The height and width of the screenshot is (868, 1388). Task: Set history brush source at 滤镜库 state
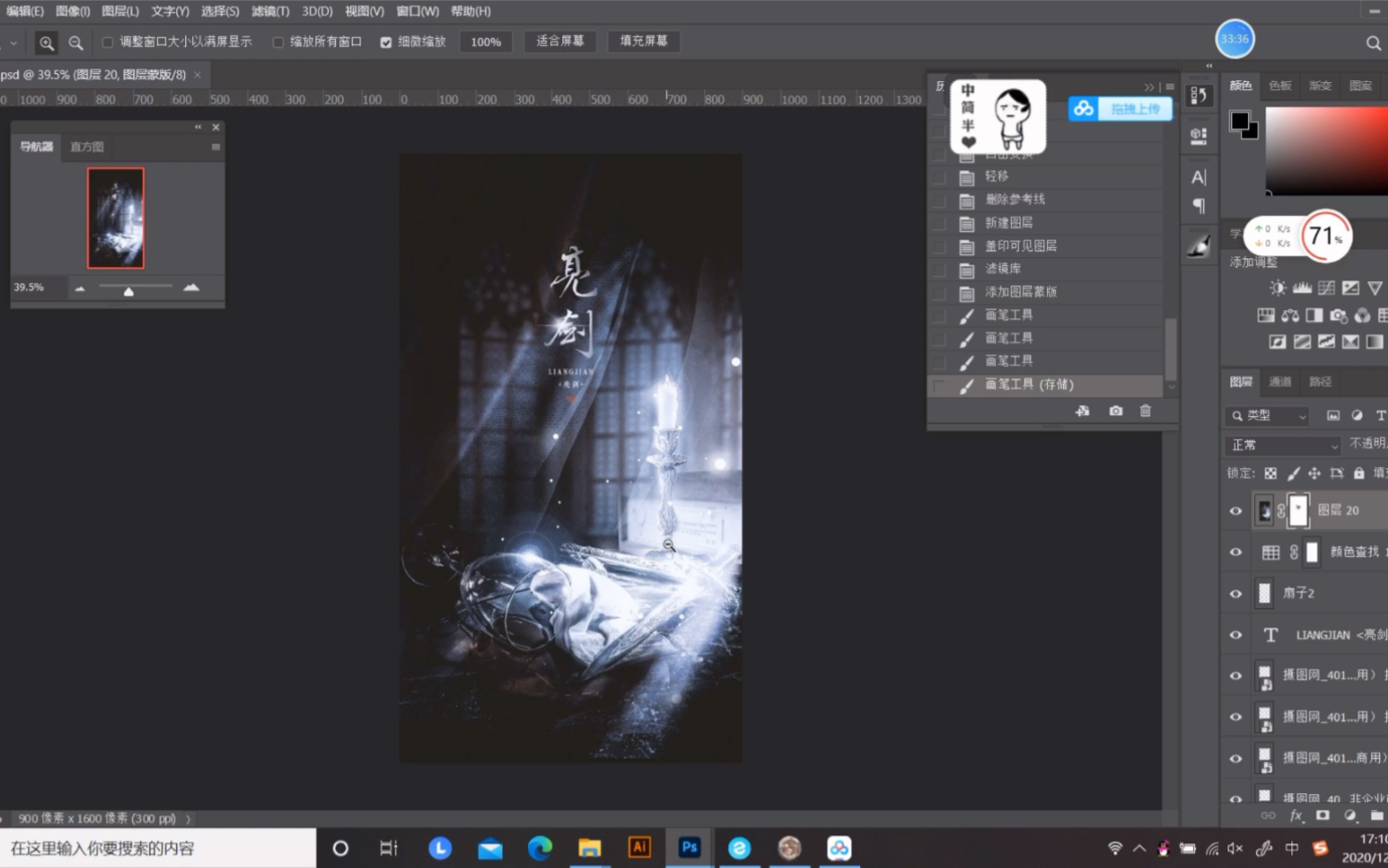pos(939,269)
